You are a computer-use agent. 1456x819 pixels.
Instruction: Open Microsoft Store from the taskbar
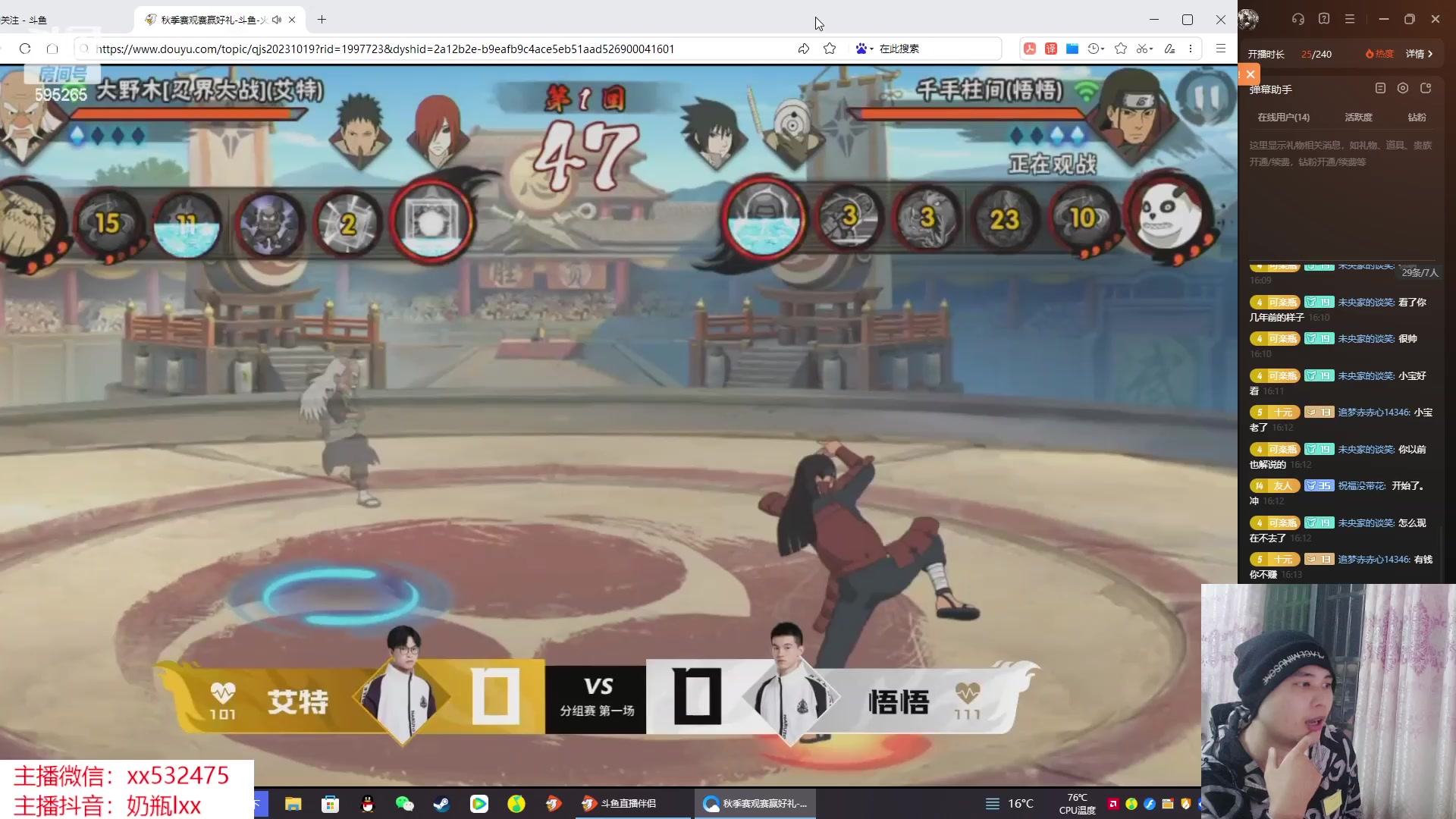click(331, 804)
